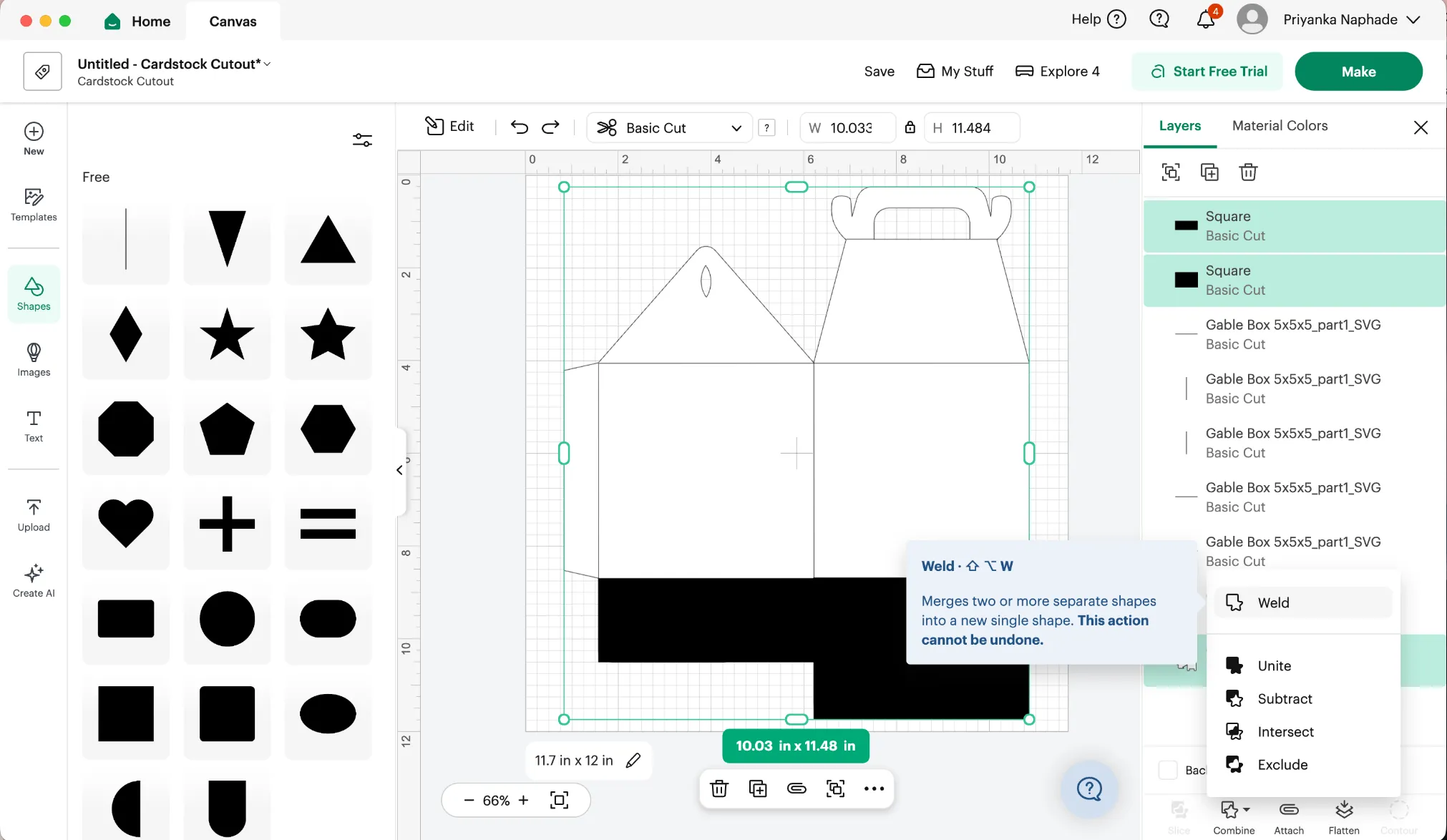The image size is (1447, 840).
Task: Click the Make button
Action: [x=1358, y=72]
